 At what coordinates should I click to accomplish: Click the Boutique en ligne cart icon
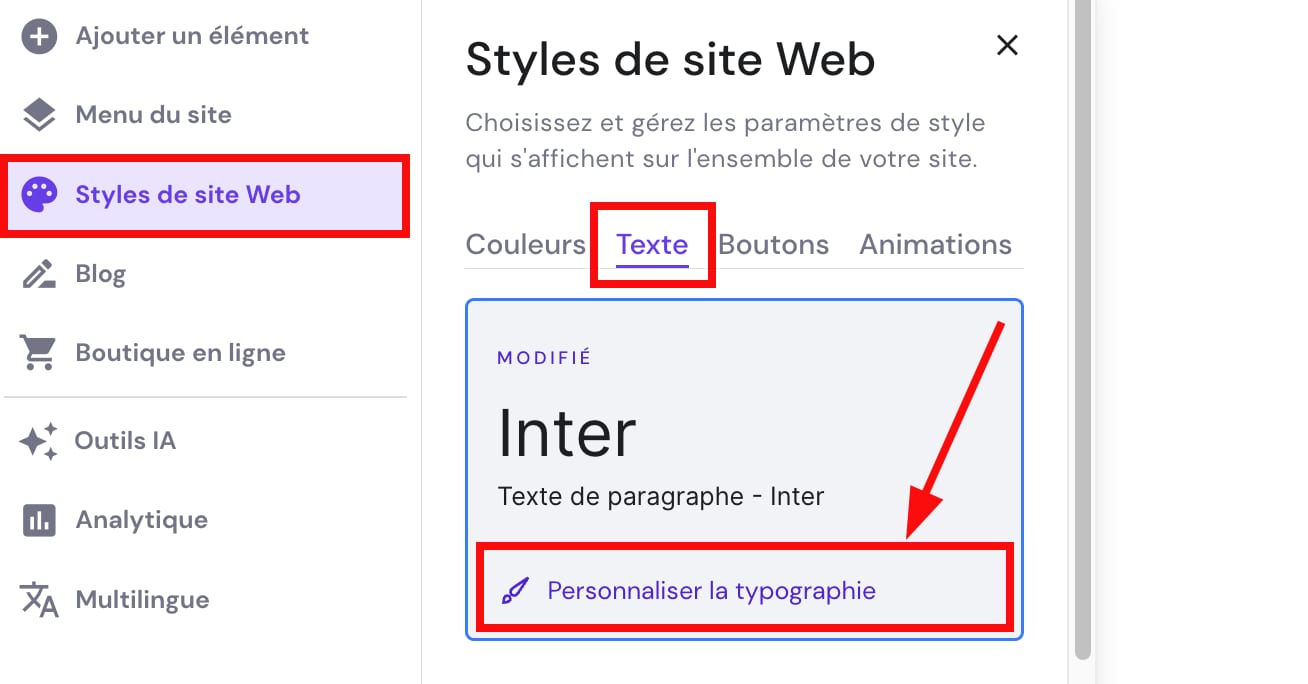37,352
